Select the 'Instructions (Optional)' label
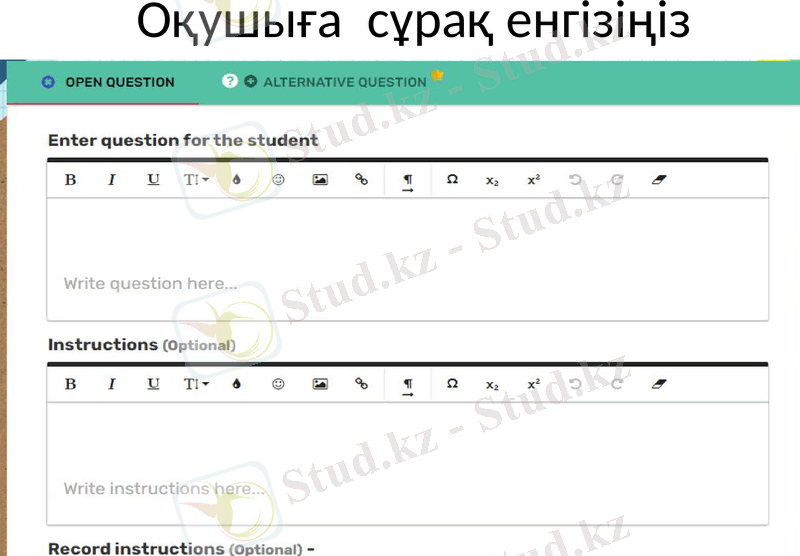Image resolution: width=800 pixels, height=556 pixels. coord(142,345)
